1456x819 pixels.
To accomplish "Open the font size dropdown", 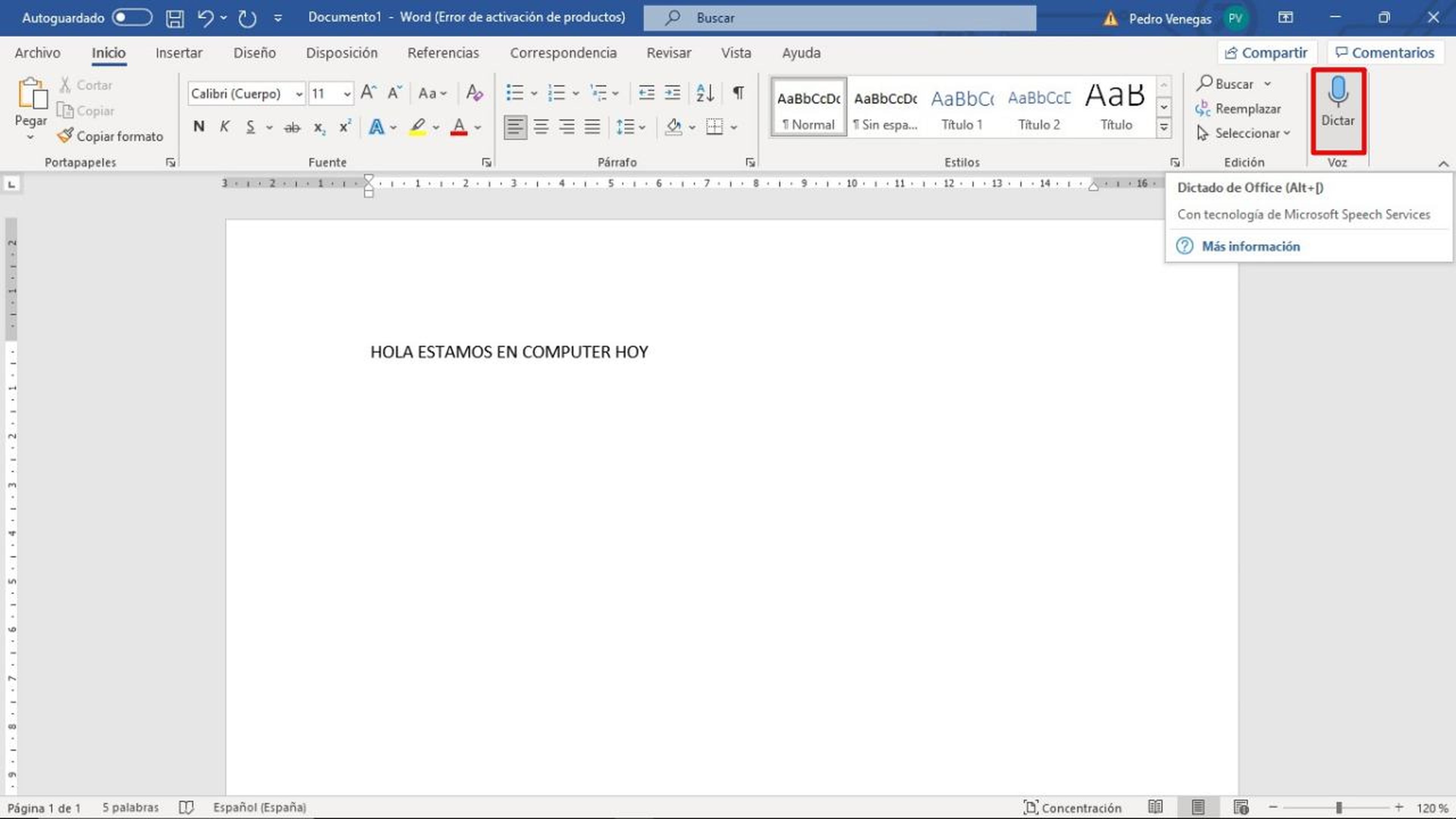I will click(x=347, y=94).
